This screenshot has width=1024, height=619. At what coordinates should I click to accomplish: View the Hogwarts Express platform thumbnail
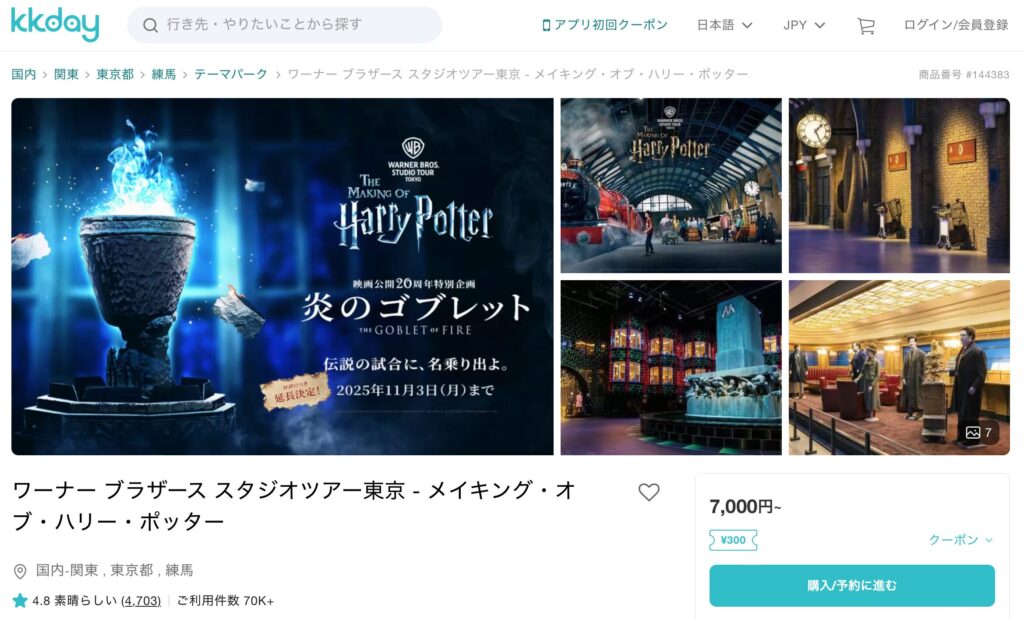(671, 185)
